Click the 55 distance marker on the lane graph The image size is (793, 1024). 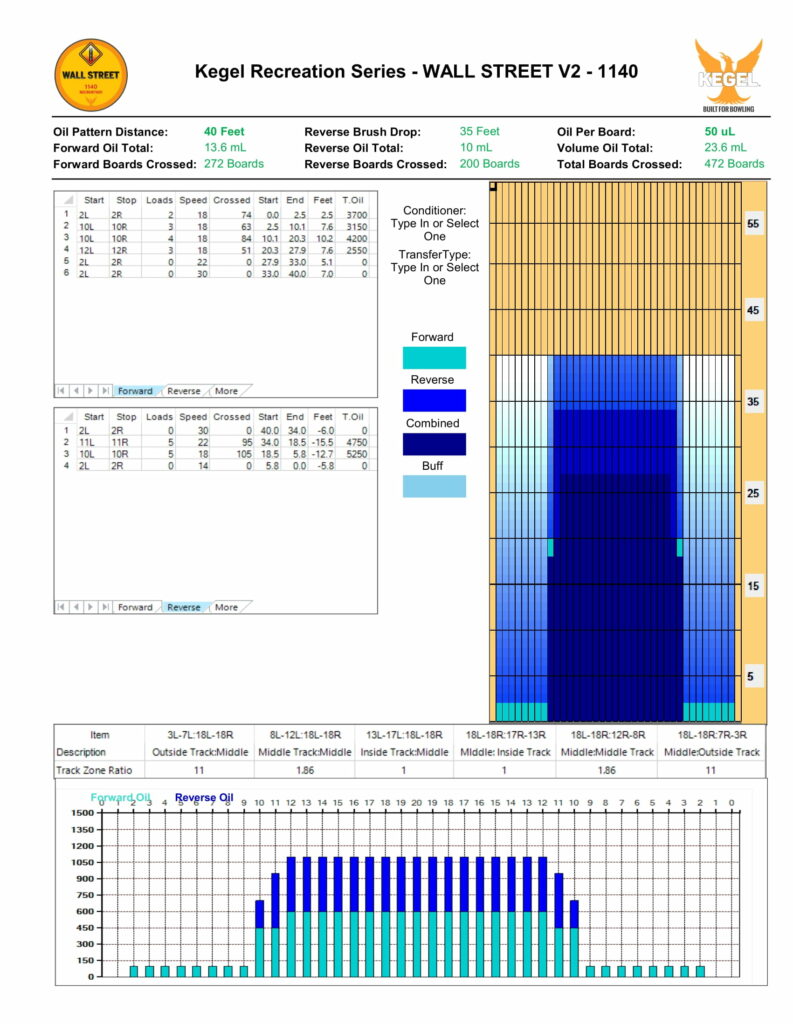coord(752,224)
